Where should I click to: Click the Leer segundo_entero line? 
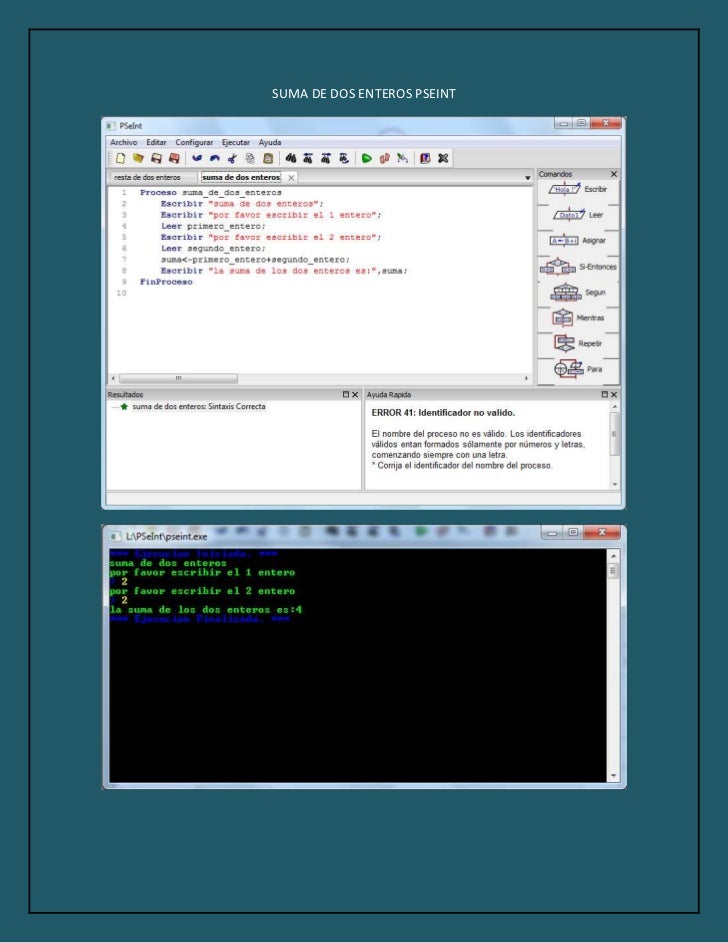coord(213,248)
